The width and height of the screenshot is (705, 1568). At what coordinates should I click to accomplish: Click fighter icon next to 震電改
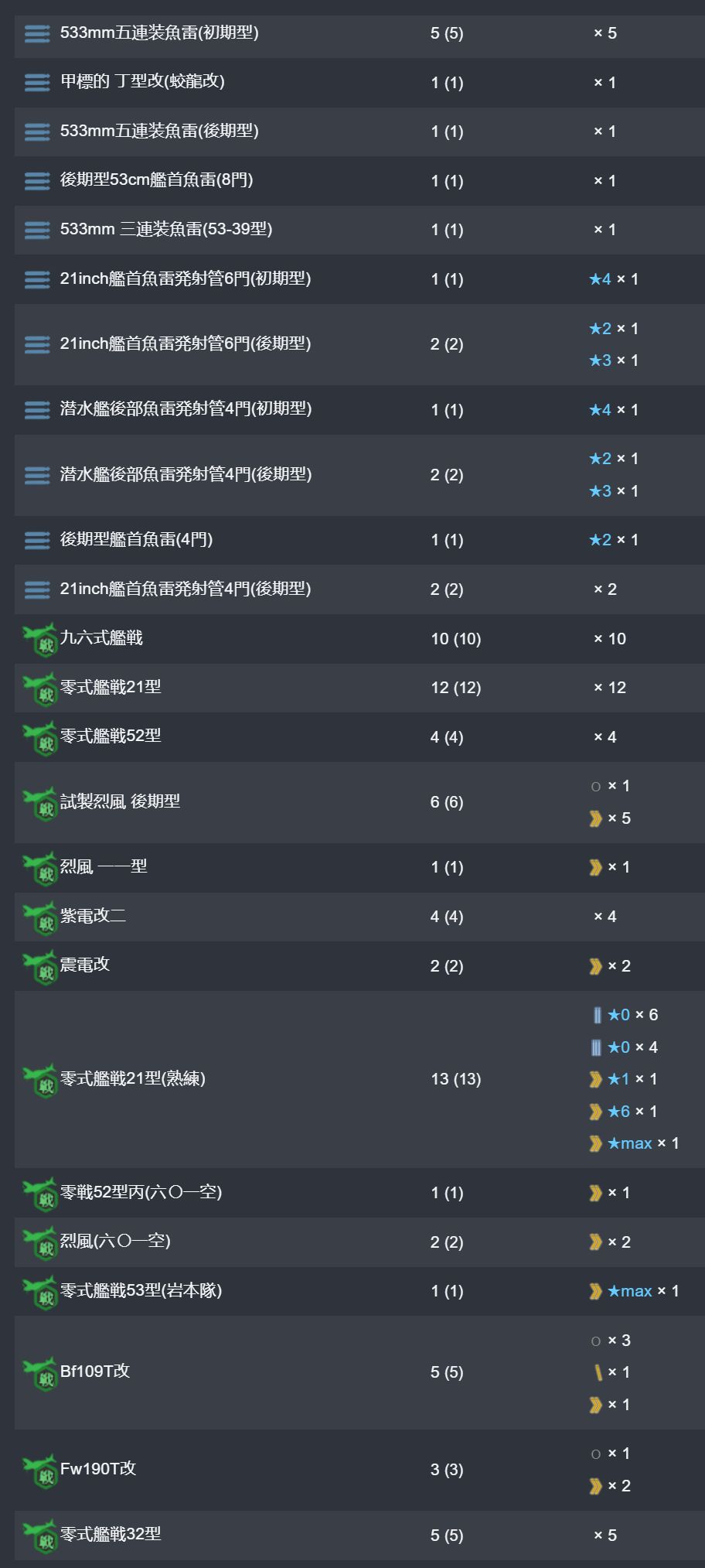click(x=40, y=966)
